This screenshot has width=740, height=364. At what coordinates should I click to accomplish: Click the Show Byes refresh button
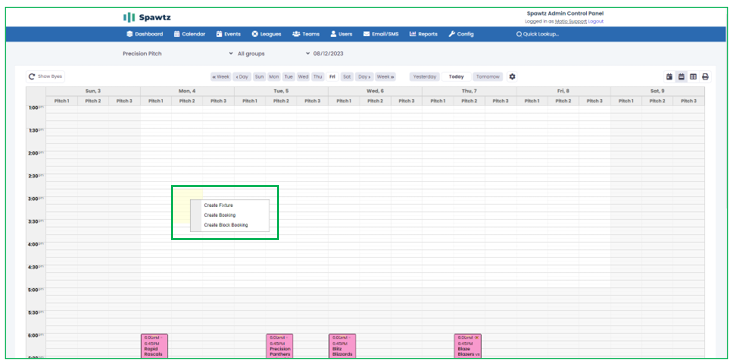pyautogui.click(x=45, y=76)
